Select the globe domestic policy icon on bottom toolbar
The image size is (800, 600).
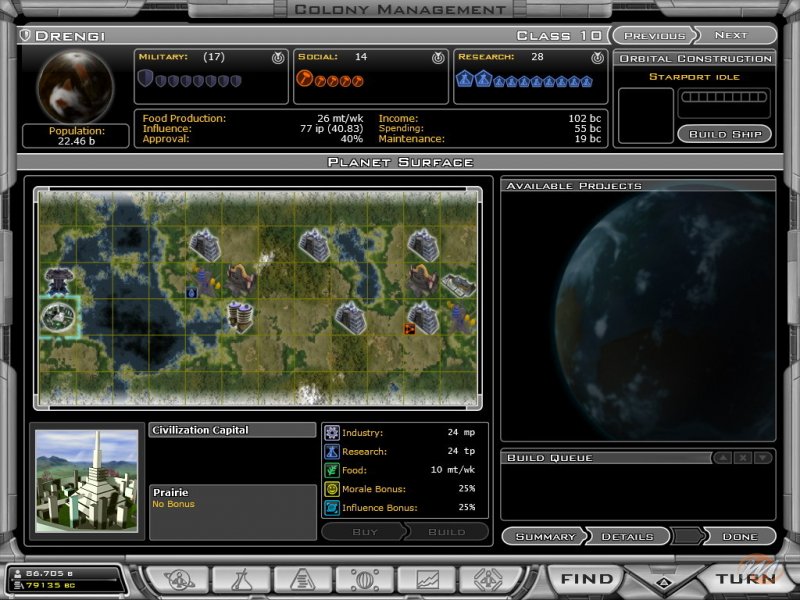point(368,578)
